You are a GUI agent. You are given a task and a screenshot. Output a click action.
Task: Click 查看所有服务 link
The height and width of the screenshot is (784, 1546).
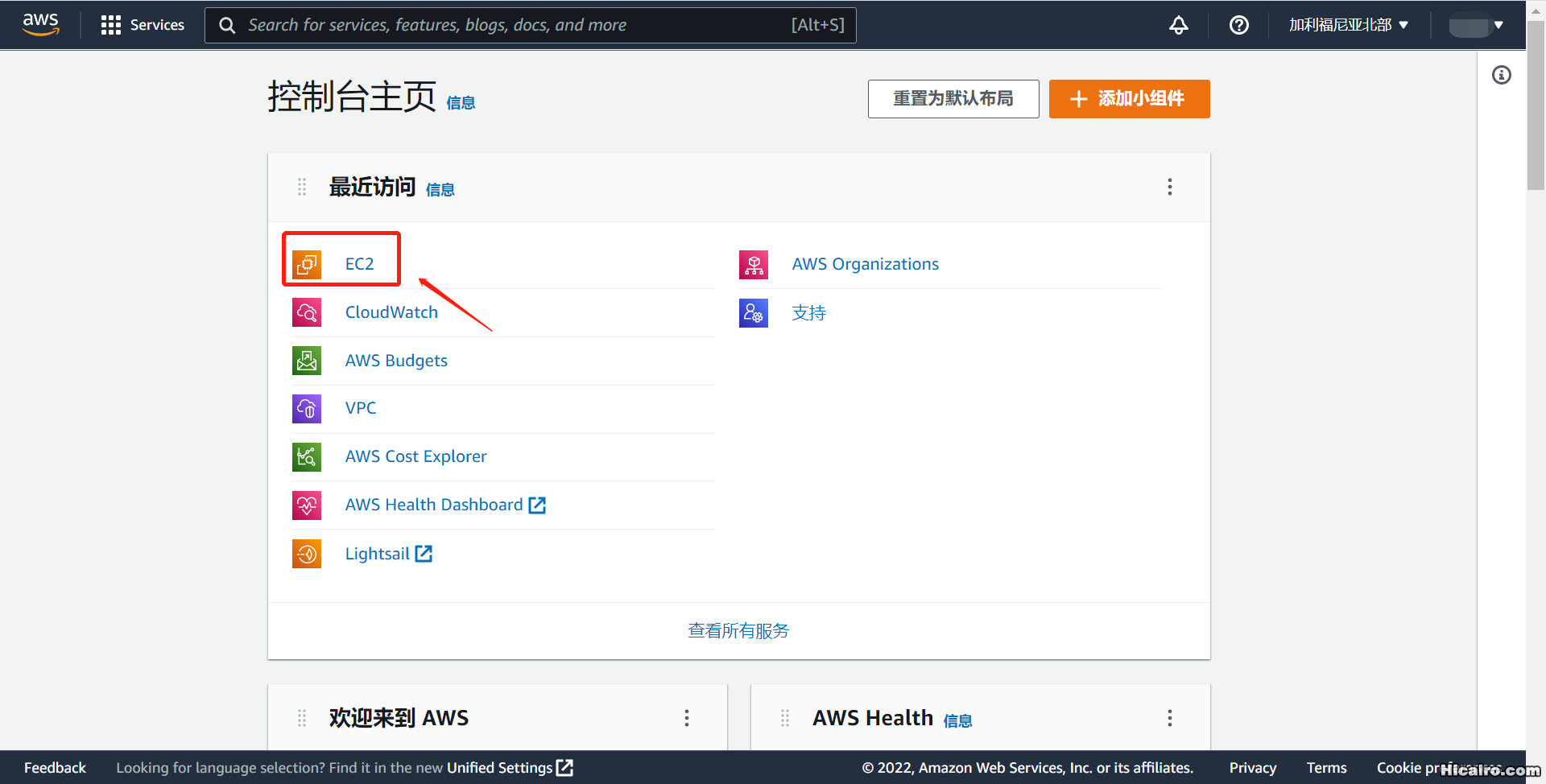click(x=738, y=631)
